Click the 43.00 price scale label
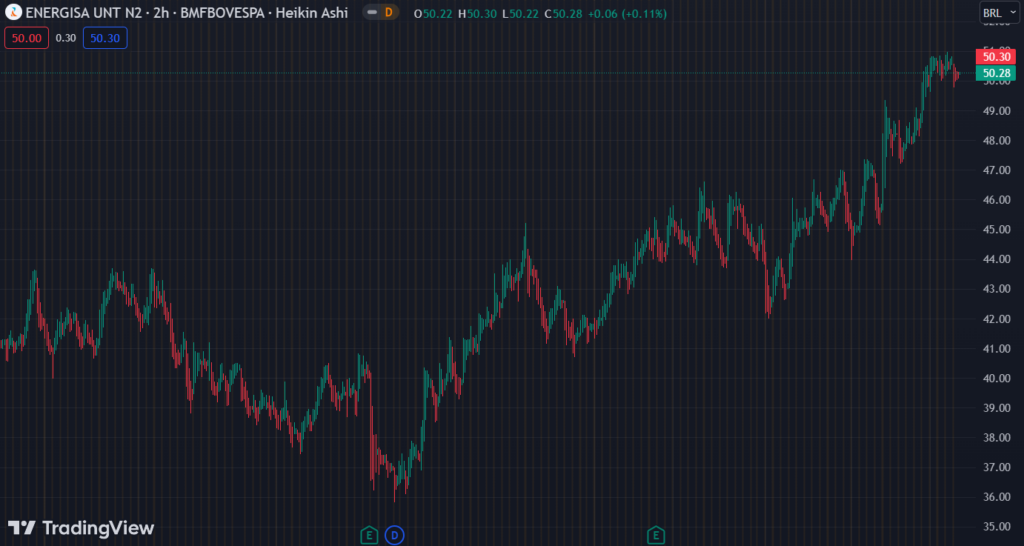Image resolution: width=1024 pixels, height=546 pixels. (x=997, y=289)
